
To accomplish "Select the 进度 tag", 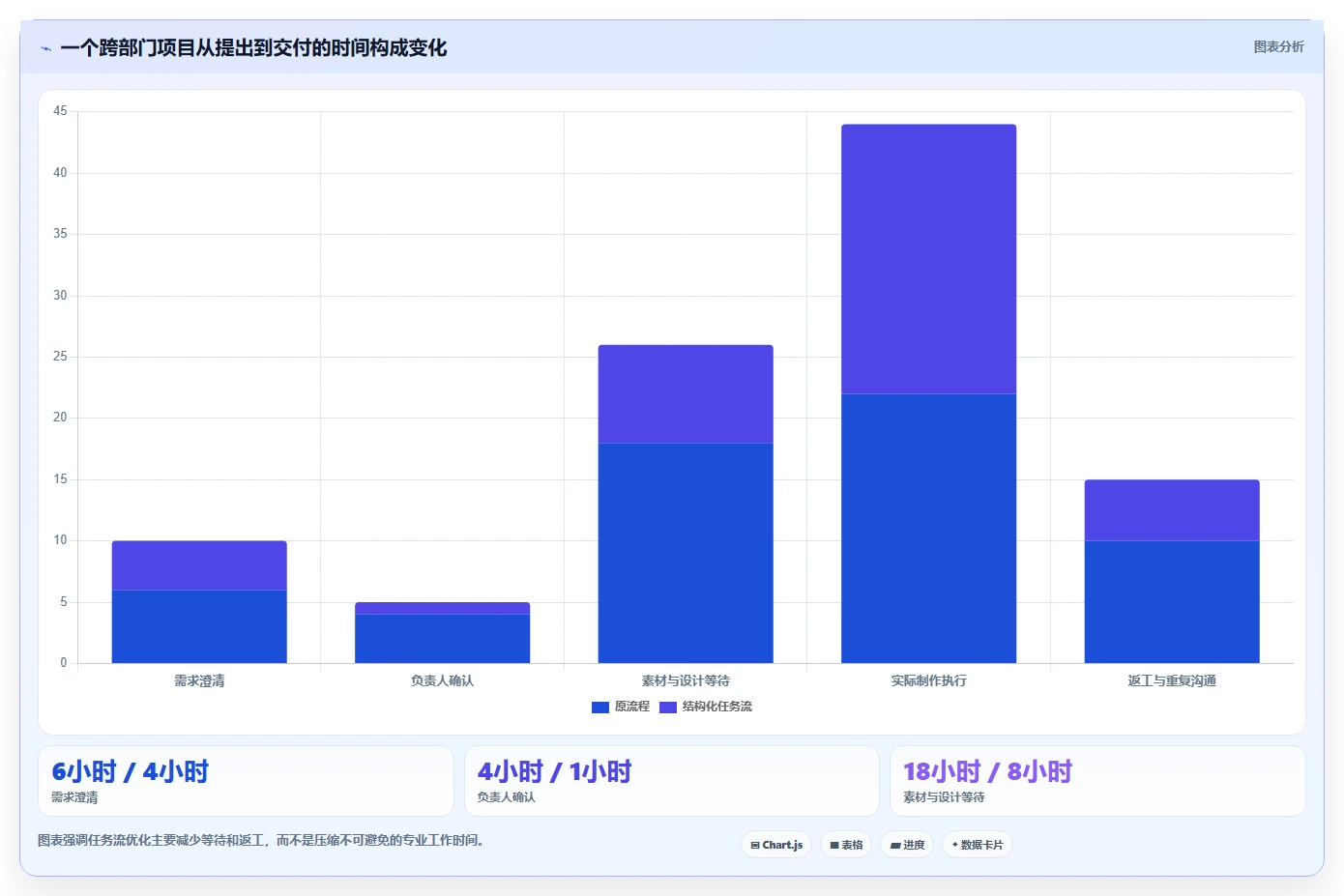I will pos(907,845).
